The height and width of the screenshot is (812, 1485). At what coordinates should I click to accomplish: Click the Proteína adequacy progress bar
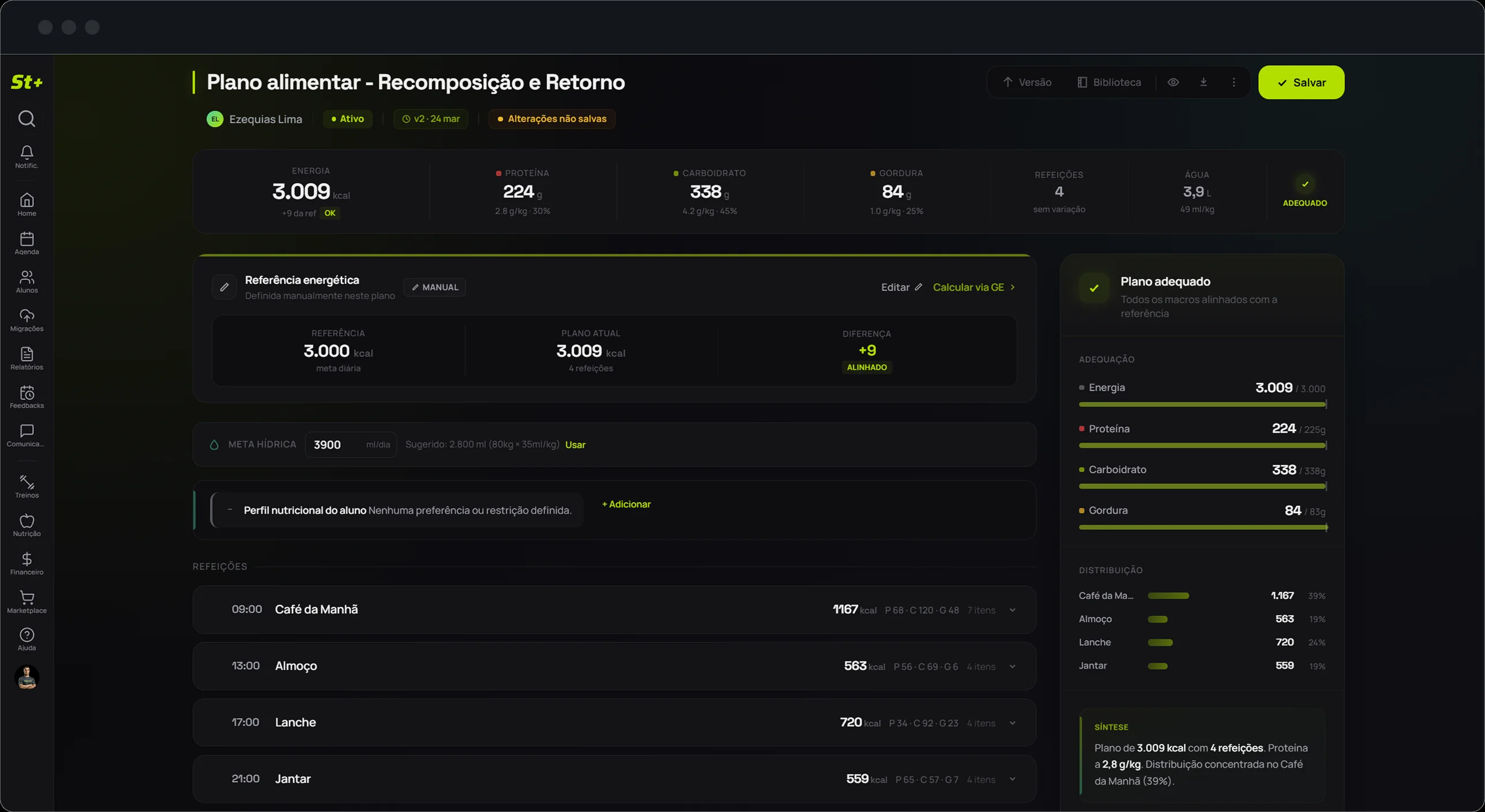pos(1202,446)
